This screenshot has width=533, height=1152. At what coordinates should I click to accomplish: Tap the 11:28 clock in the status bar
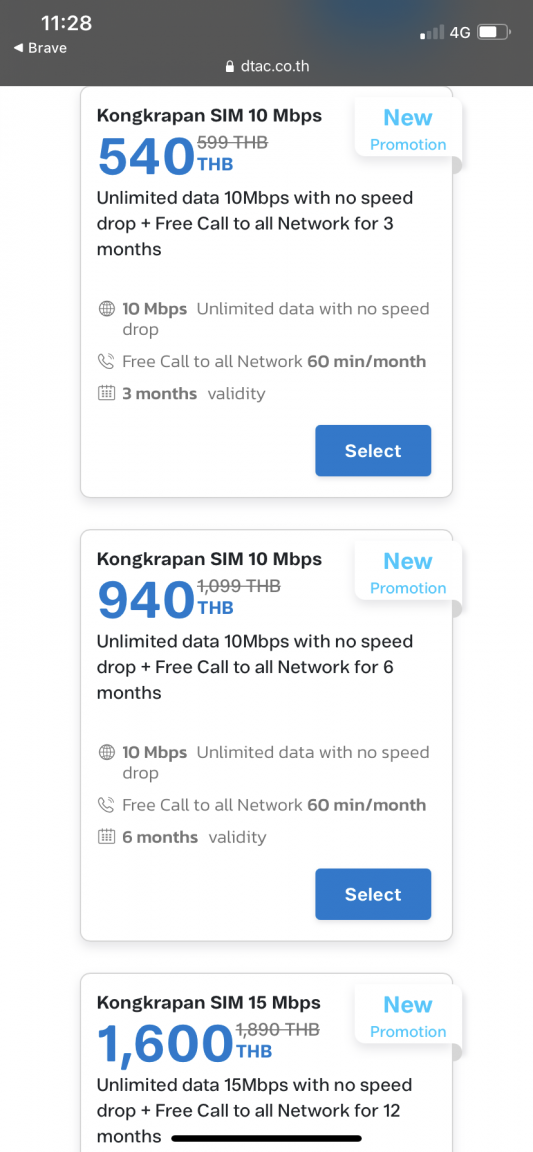(66, 24)
